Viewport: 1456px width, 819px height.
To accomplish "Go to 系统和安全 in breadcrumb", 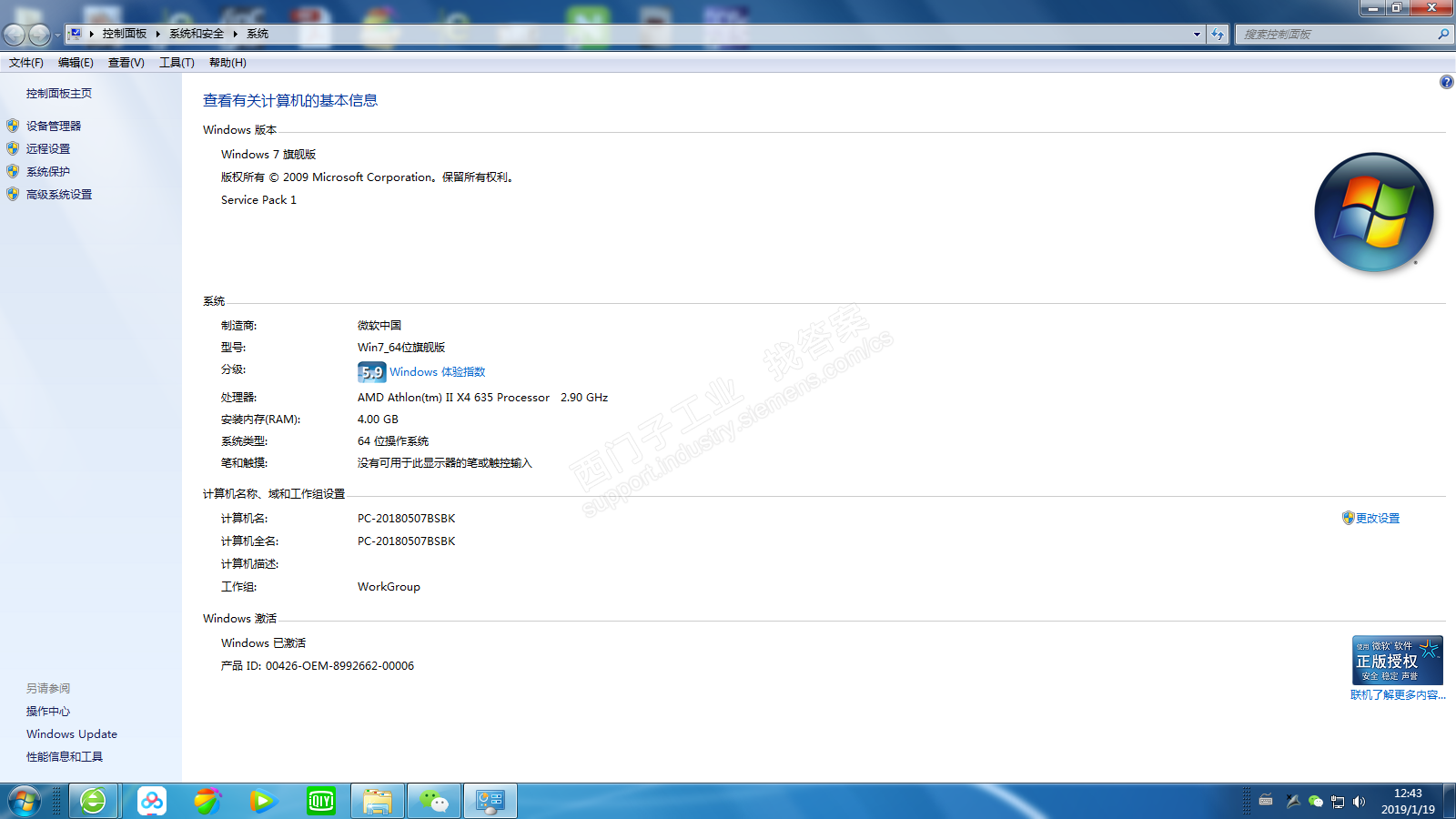I will coord(197,34).
